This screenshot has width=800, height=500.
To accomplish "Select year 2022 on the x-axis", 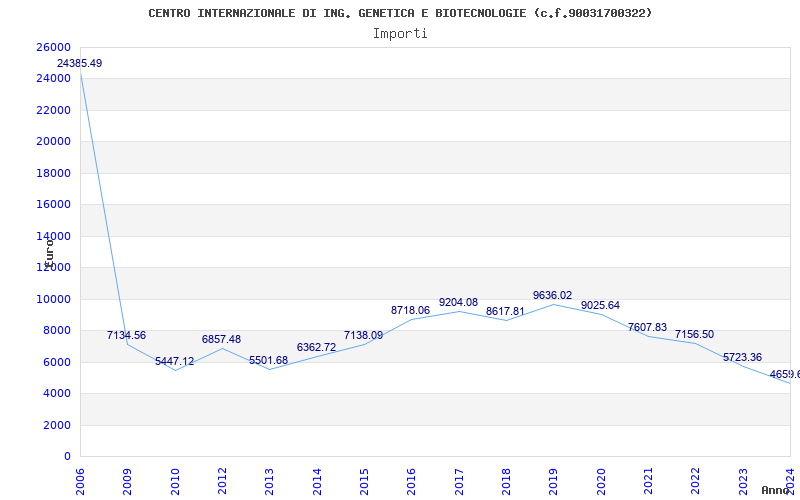I will [x=696, y=480].
